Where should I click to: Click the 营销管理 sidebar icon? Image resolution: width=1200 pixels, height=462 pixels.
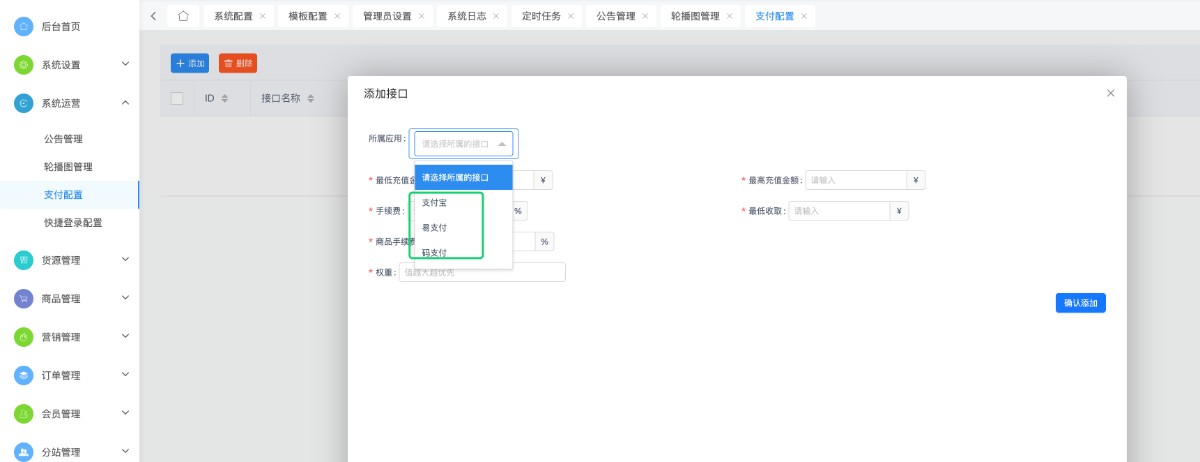(24, 337)
